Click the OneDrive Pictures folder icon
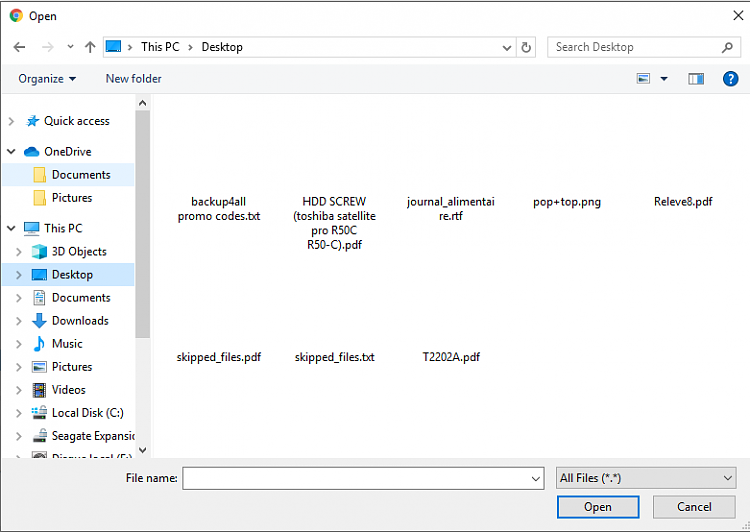Image resolution: width=750 pixels, height=532 pixels. (x=40, y=198)
